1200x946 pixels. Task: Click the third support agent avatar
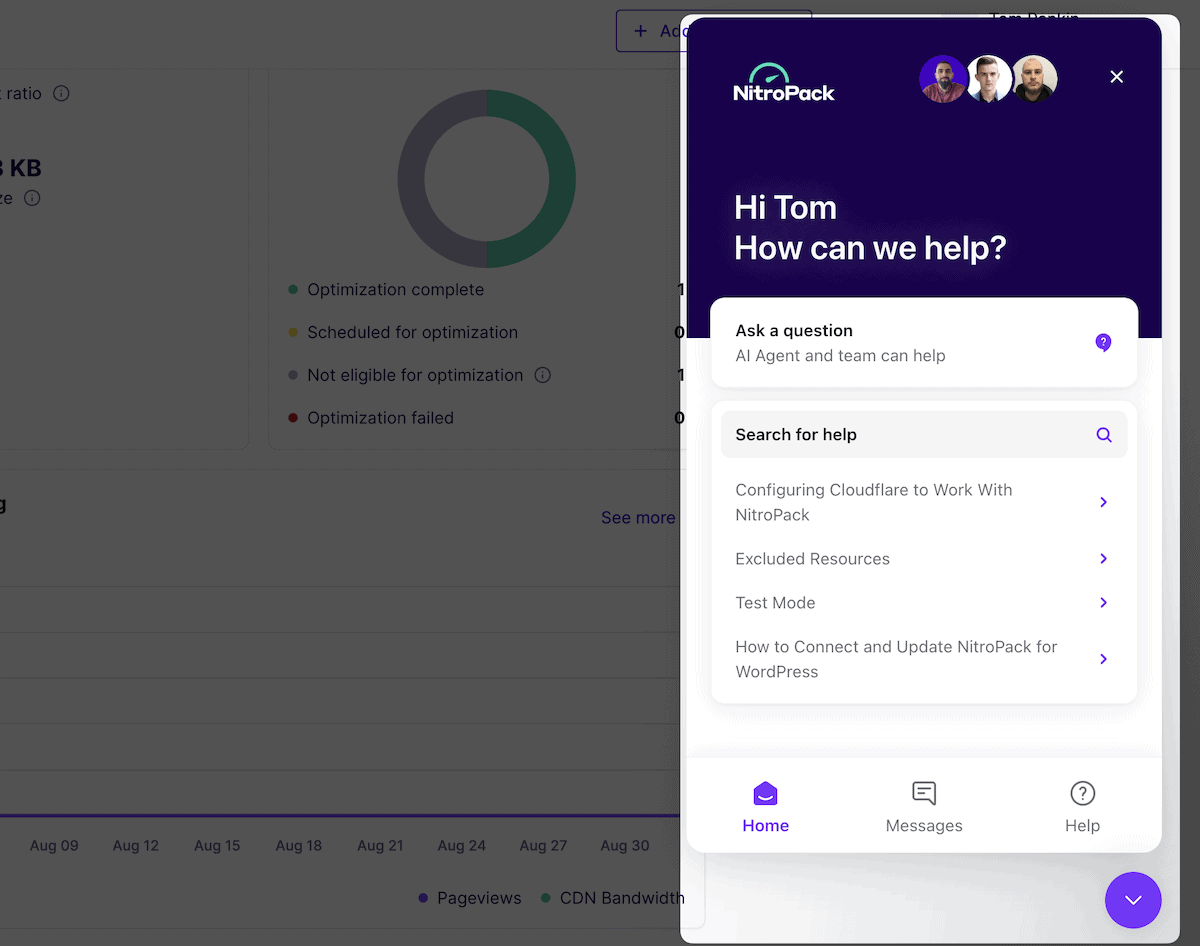pos(1035,79)
